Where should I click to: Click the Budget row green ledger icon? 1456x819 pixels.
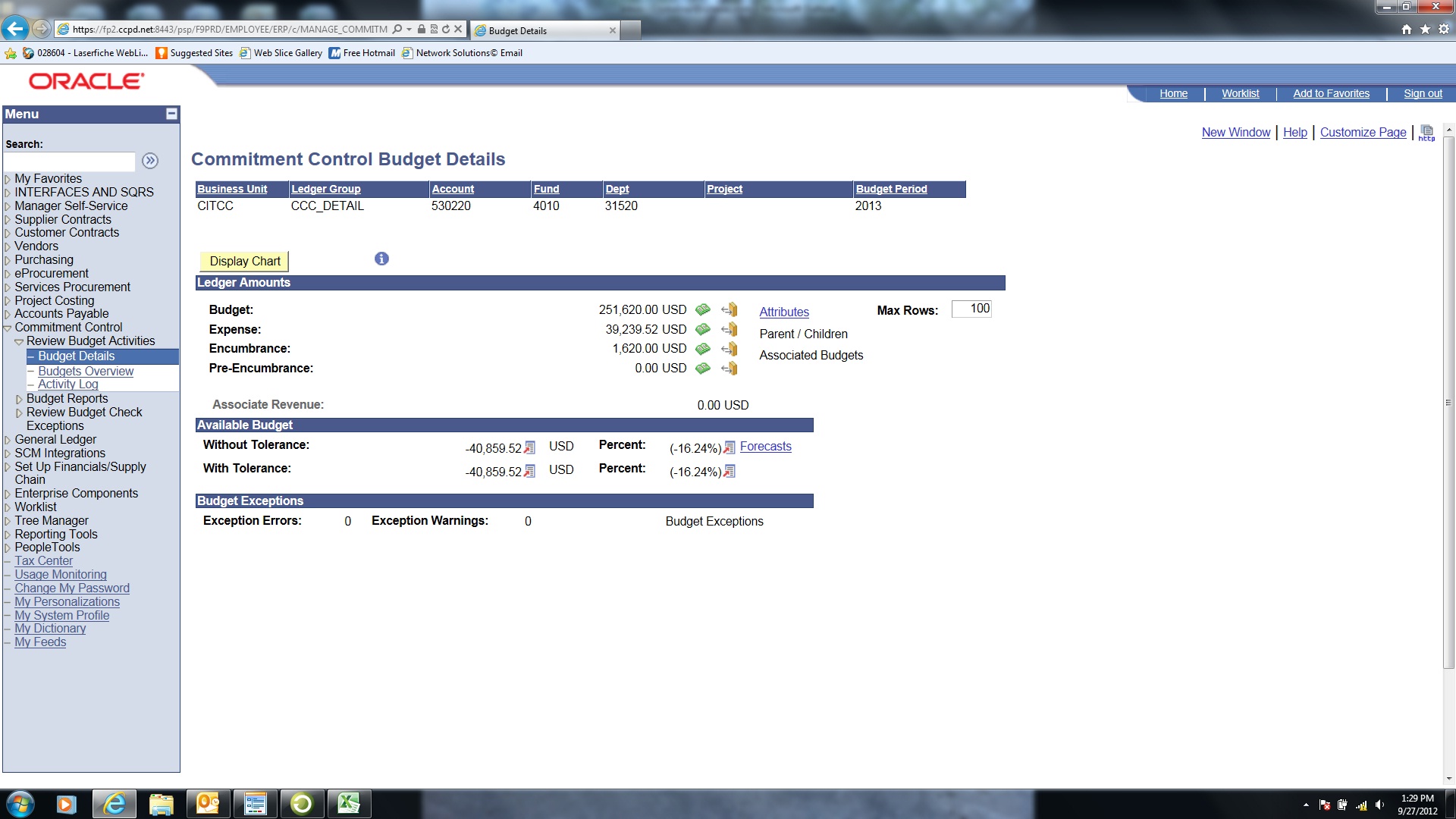703,309
